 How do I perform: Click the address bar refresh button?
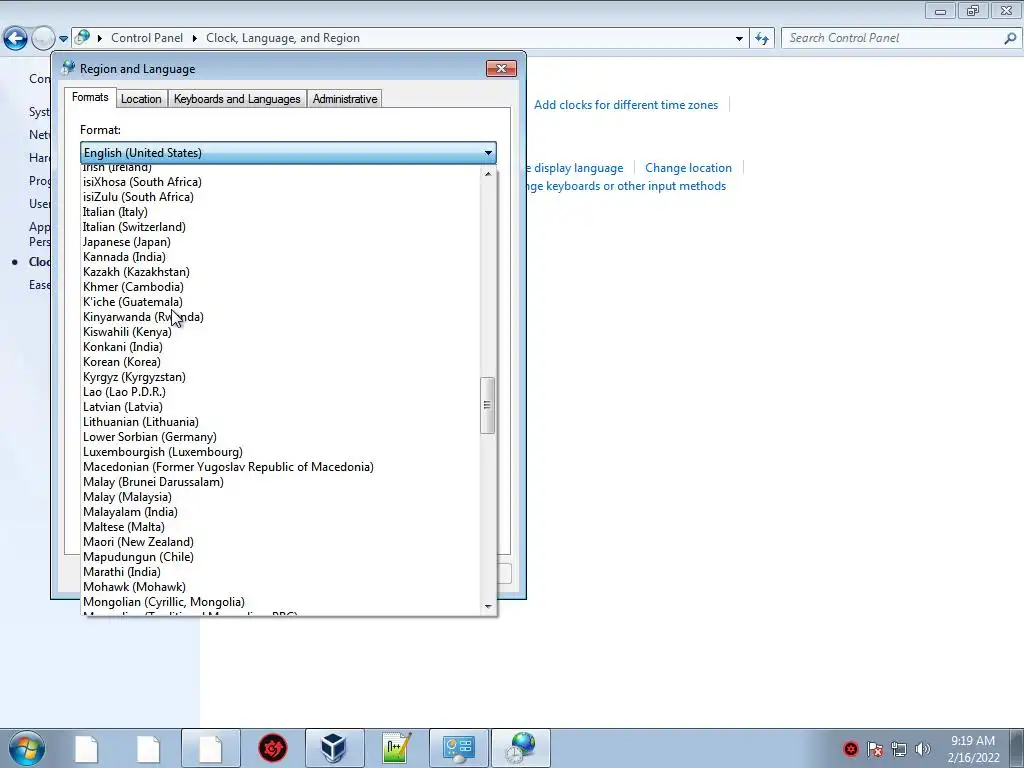(762, 38)
